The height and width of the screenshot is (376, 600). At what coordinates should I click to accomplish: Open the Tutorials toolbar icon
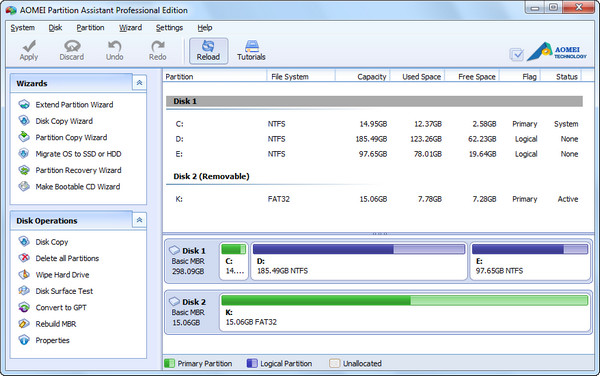pos(251,46)
